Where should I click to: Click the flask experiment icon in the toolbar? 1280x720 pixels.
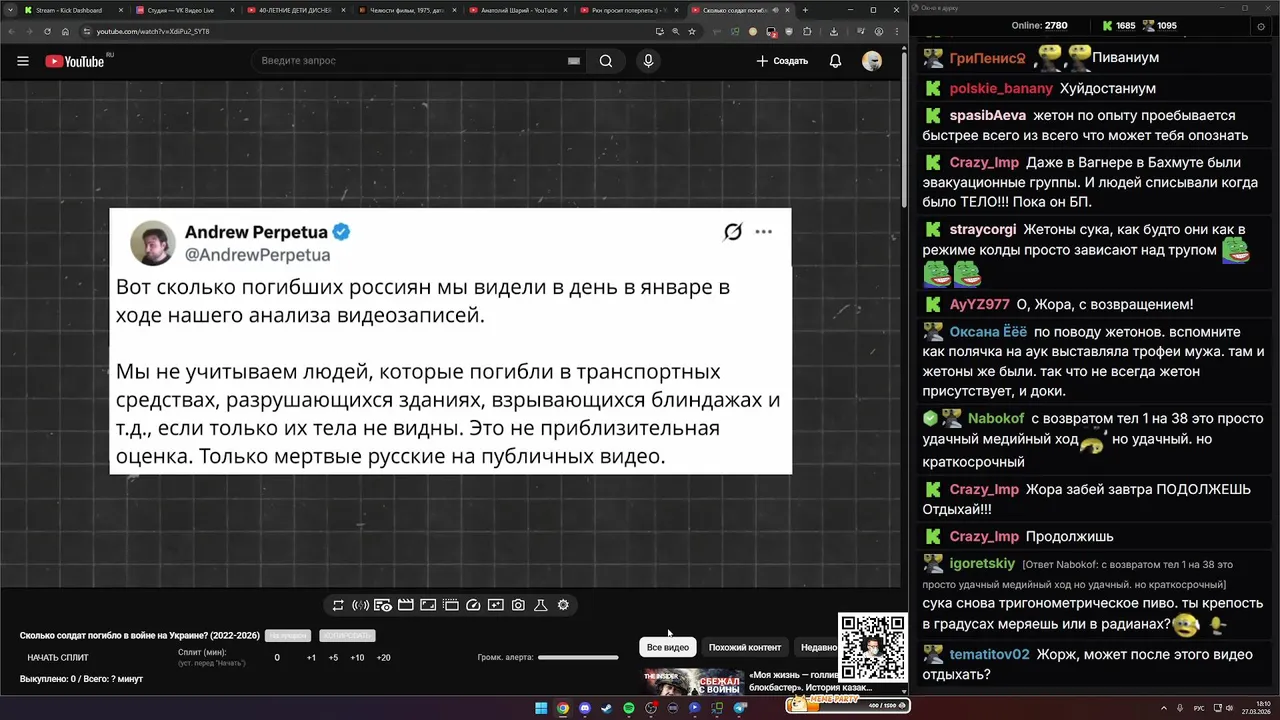coord(540,605)
